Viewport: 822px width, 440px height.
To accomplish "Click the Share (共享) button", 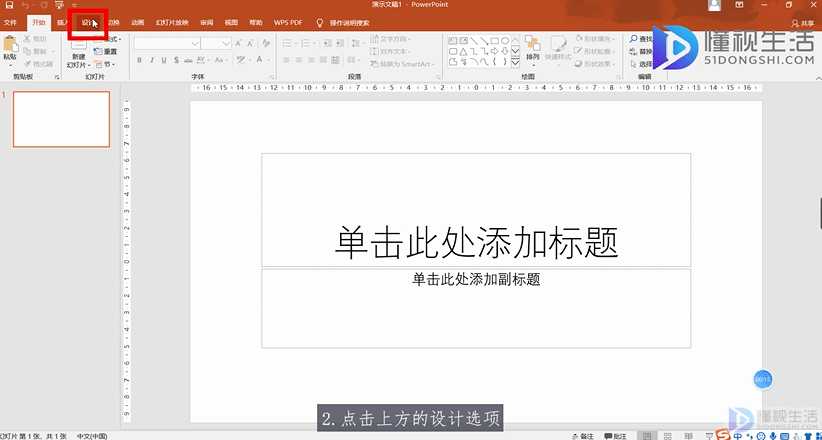I will click(x=803, y=24).
